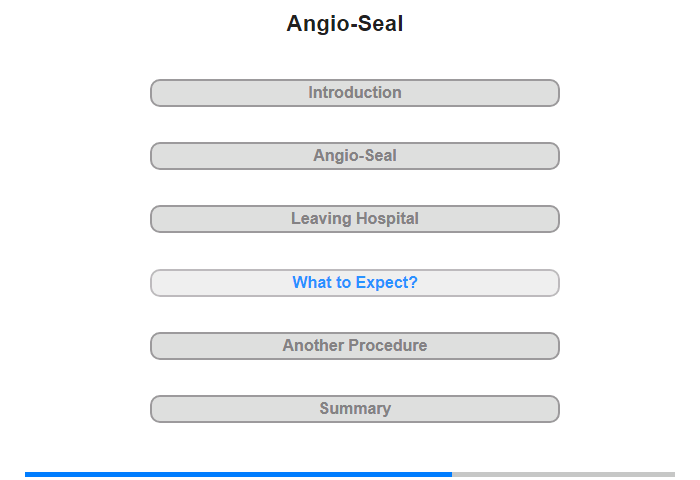Viewport: 700px width, 480px height.
Task: Open the highlighted What to Expect? item
Action: [x=354, y=283]
